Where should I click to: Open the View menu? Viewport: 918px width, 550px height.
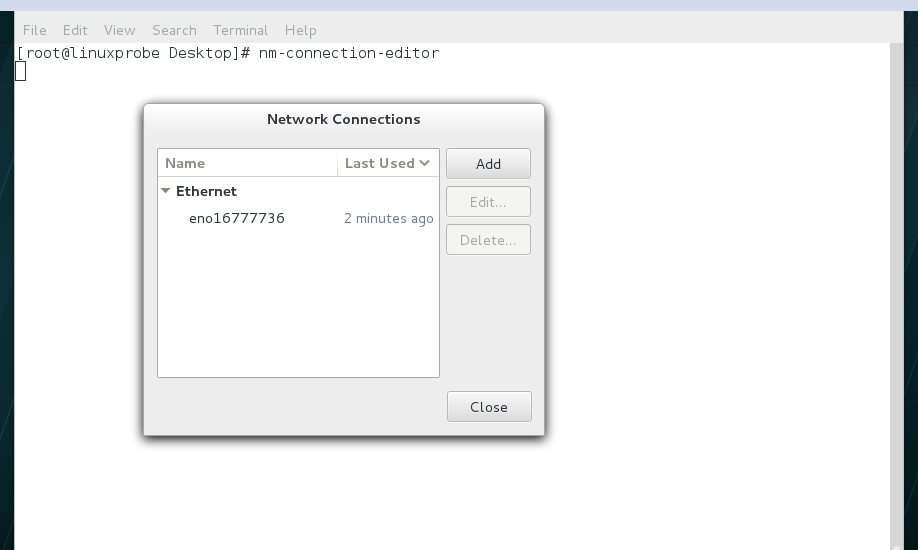(x=119, y=30)
